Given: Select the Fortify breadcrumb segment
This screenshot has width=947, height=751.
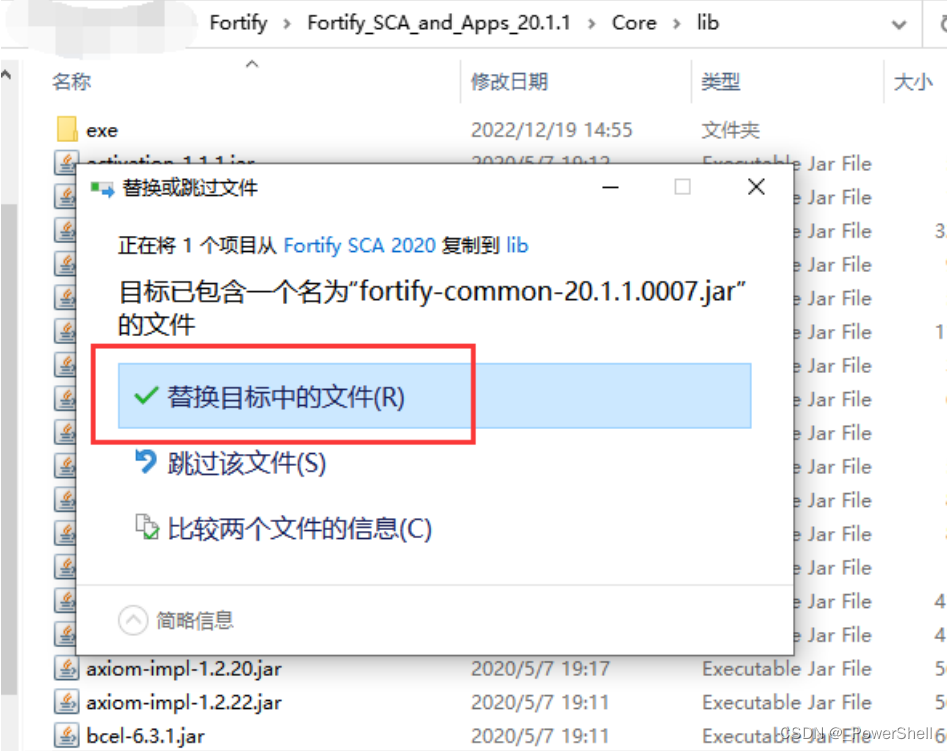Looking at the screenshot, I should coord(238,23).
